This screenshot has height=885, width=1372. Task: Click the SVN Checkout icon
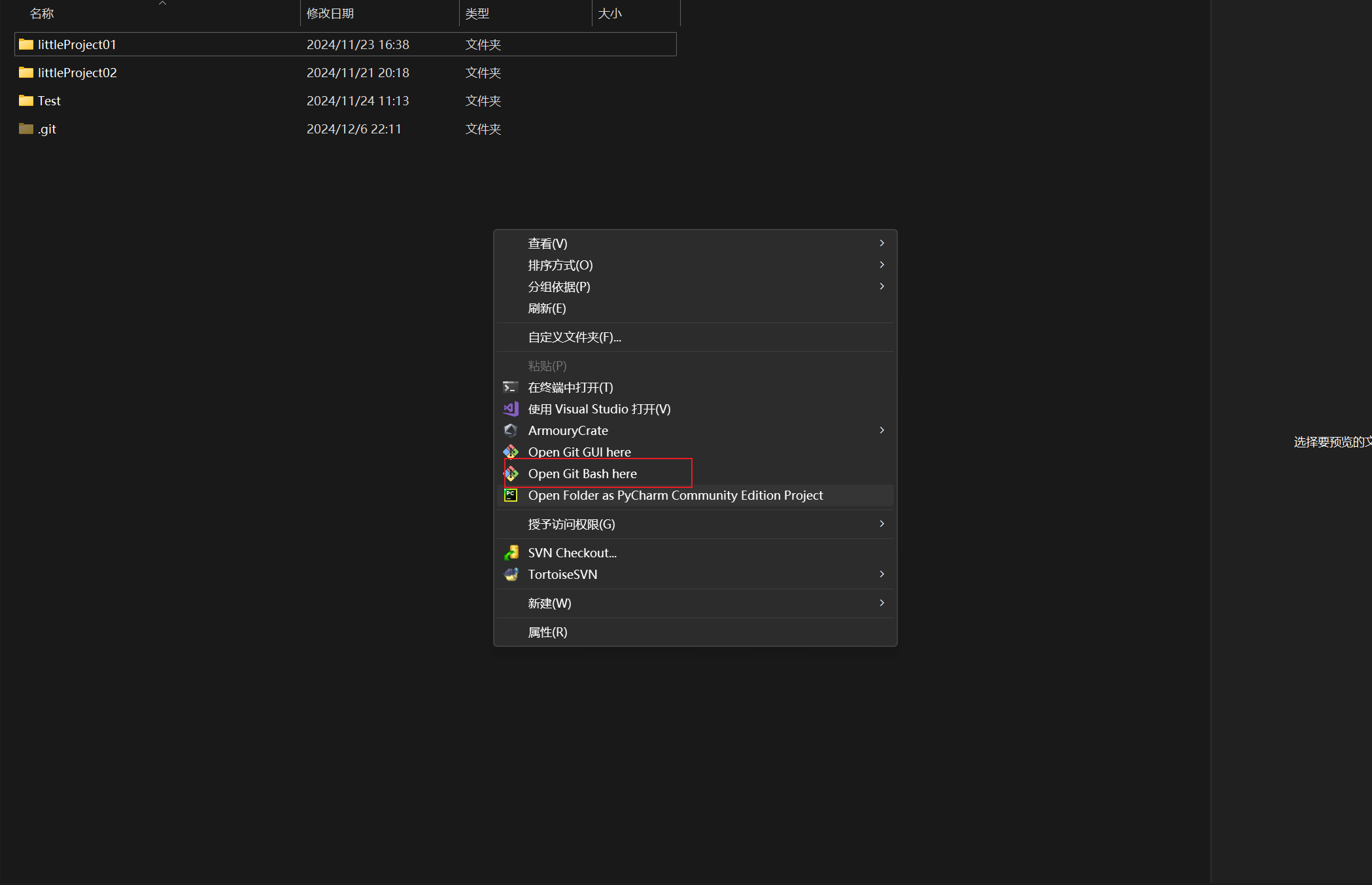(x=510, y=553)
